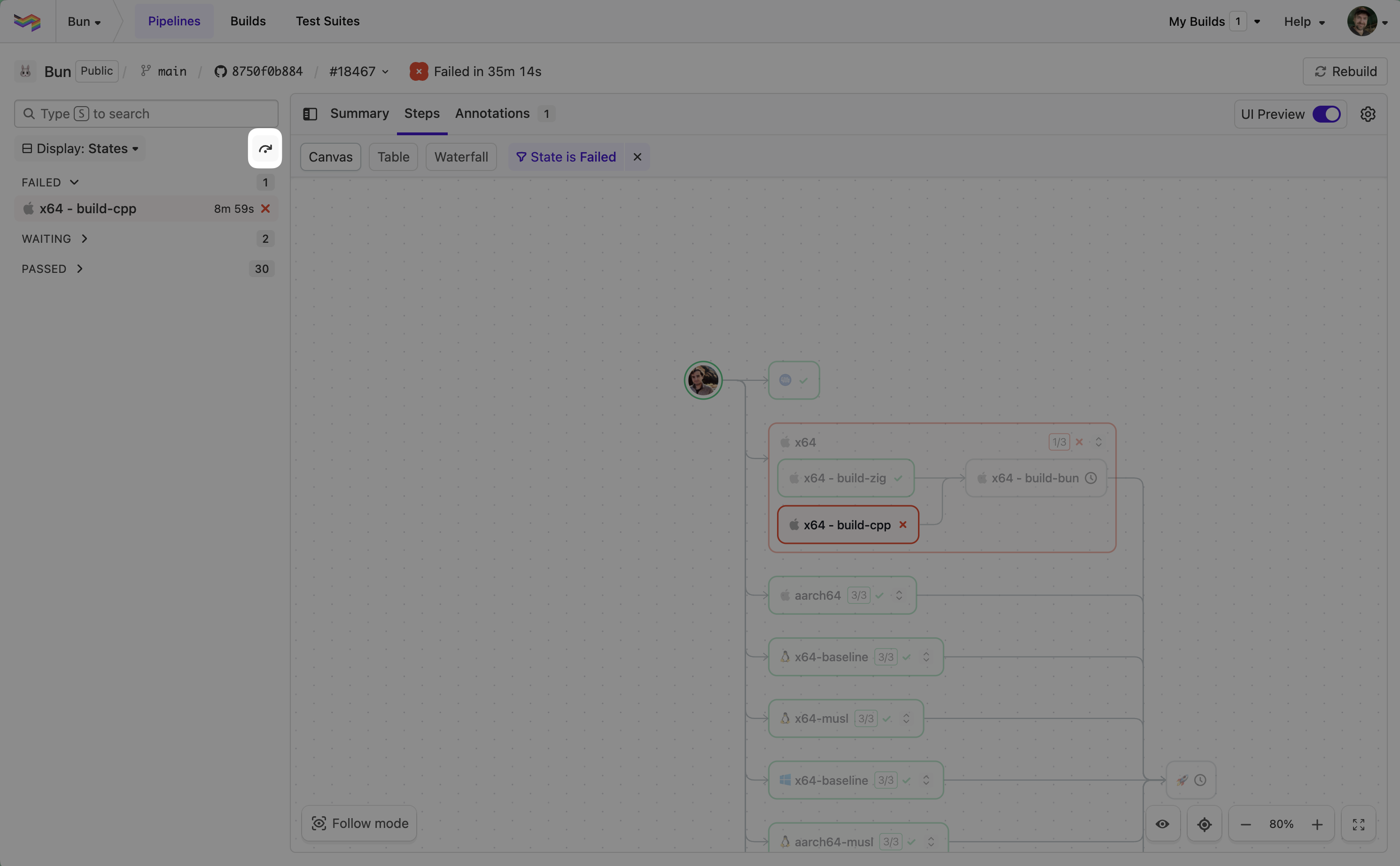1400x866 pixels.
Task: Click the center-on-target crosshair icon
Action: point(1204,824)
